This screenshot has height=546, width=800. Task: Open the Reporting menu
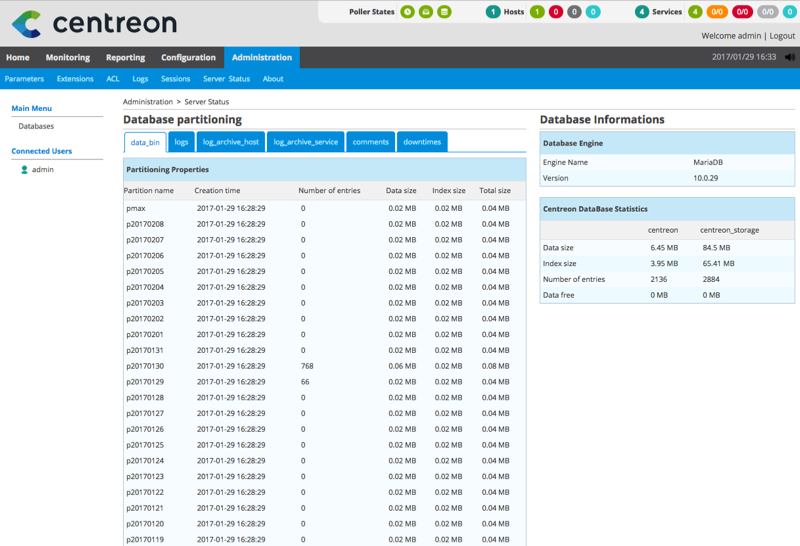click(125, 58)
